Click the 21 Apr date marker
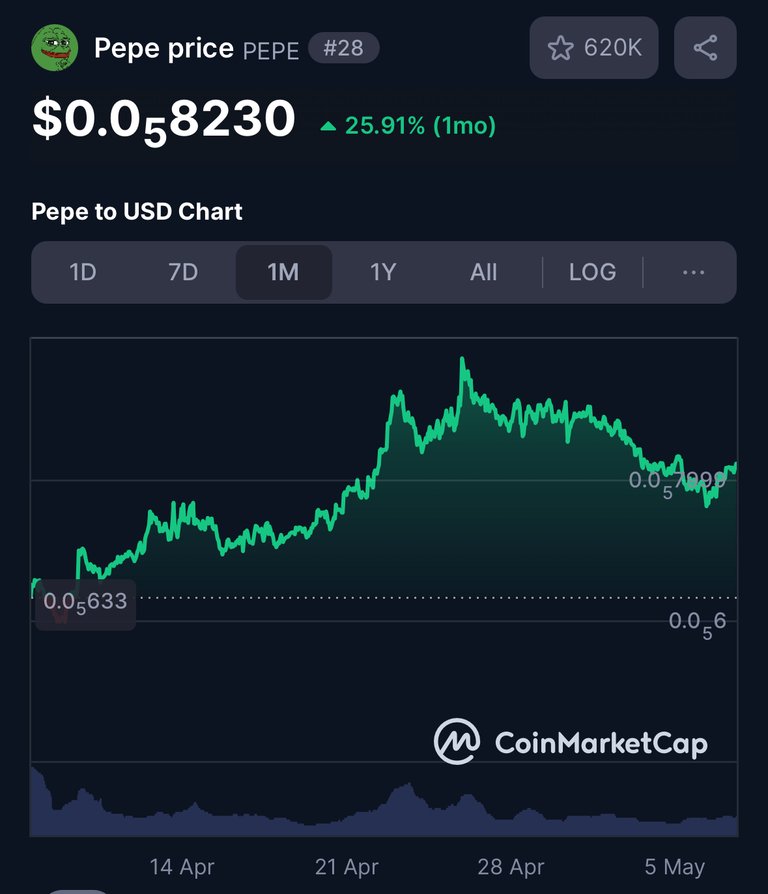768x894 pixels. (347, 867)
